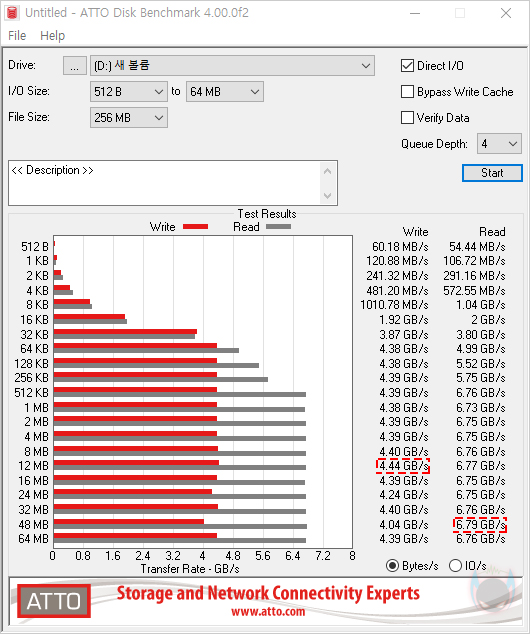Click the Description box scroll down arrow
This screenshot has width=530, height=634.
tap(327, 196)
